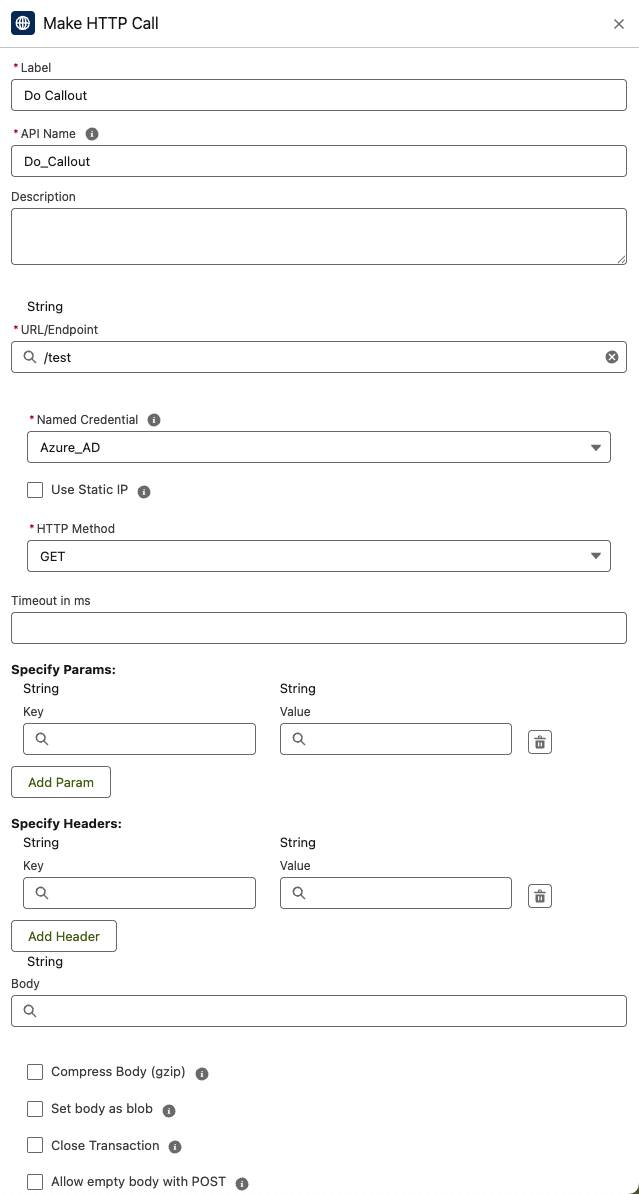The height and width of the screenshot is (1194, 639).
Task: Clear the URL/Endpoint field text
Action: coord(612,357)
